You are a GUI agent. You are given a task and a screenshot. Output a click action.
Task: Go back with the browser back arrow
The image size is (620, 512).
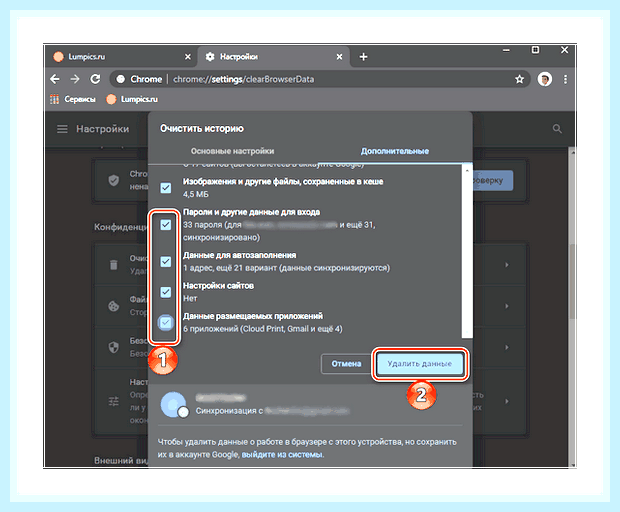(x=55, y=79)
